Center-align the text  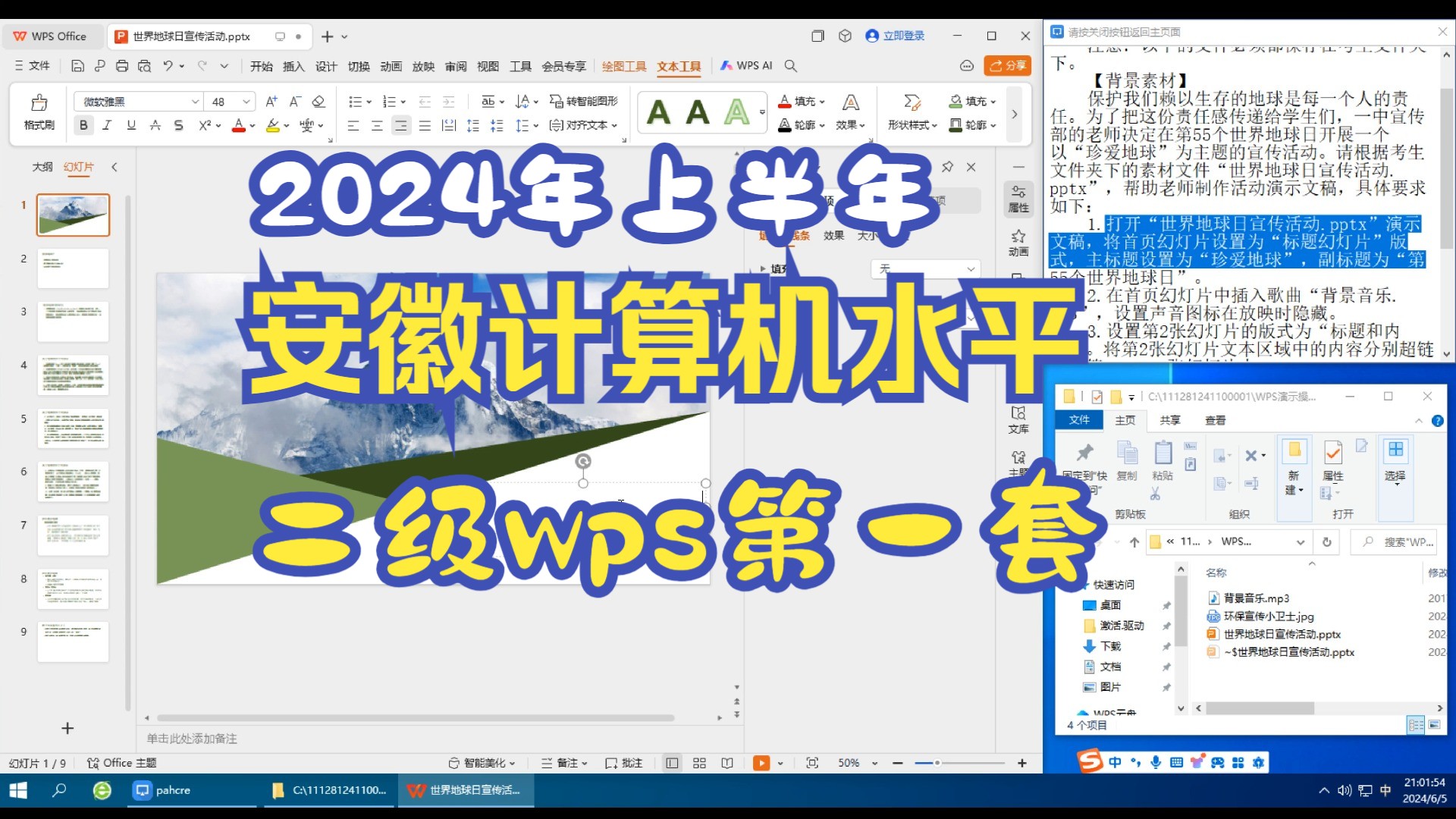(377, 125)
